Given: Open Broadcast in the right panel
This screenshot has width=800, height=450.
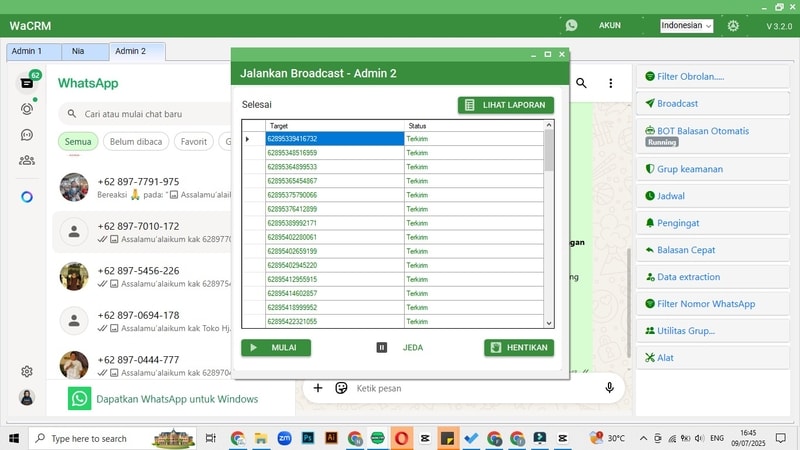Looking at the screenshot, I should point(713,104).
